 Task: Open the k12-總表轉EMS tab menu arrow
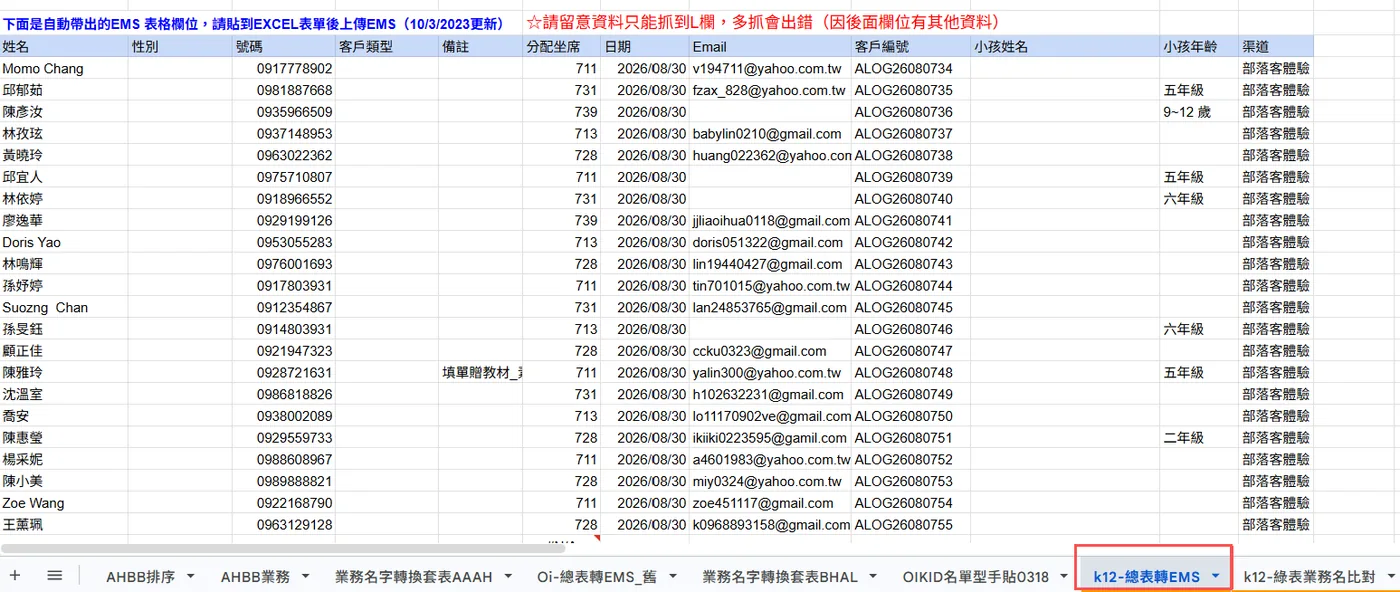(x=1215, y=576)
